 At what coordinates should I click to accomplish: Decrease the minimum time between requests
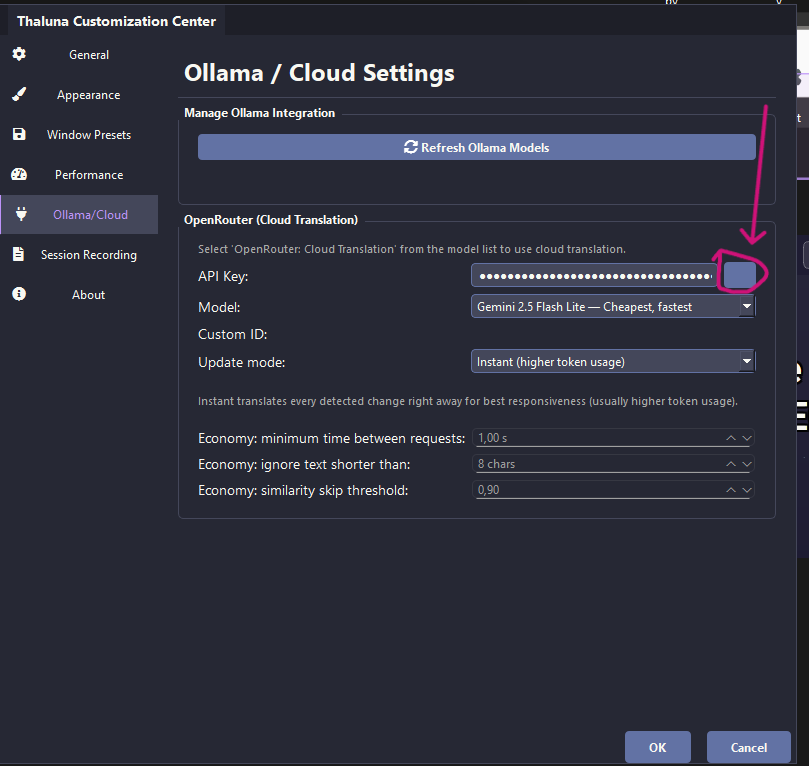746,438
